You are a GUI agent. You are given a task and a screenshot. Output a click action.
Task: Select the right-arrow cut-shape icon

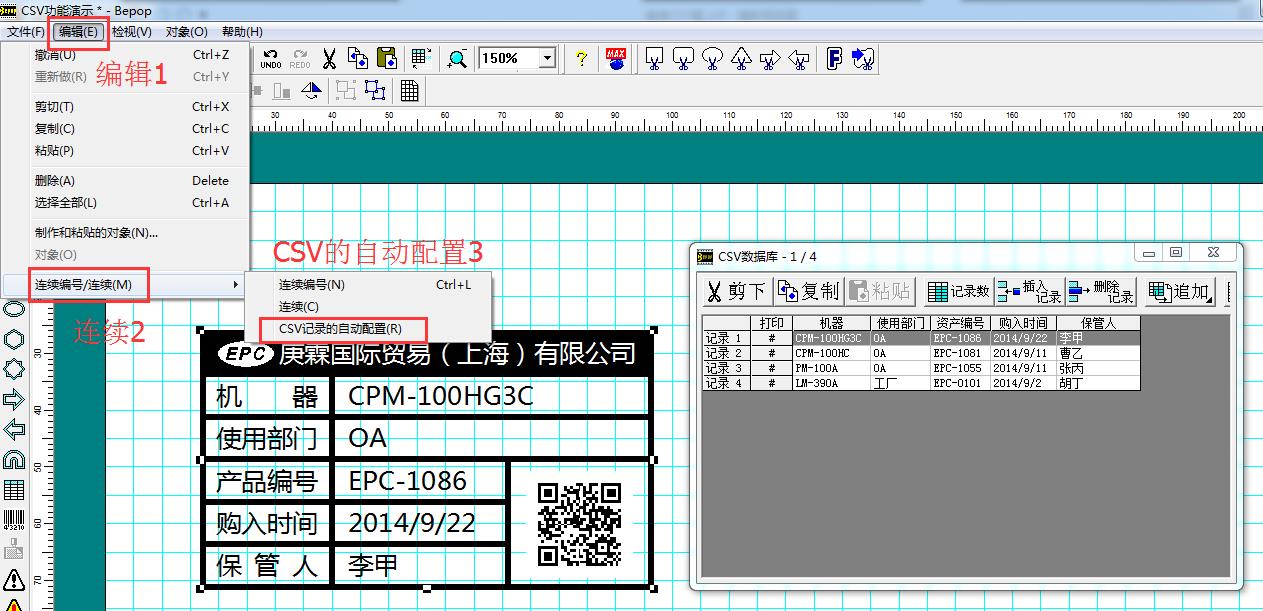[770, 59]
